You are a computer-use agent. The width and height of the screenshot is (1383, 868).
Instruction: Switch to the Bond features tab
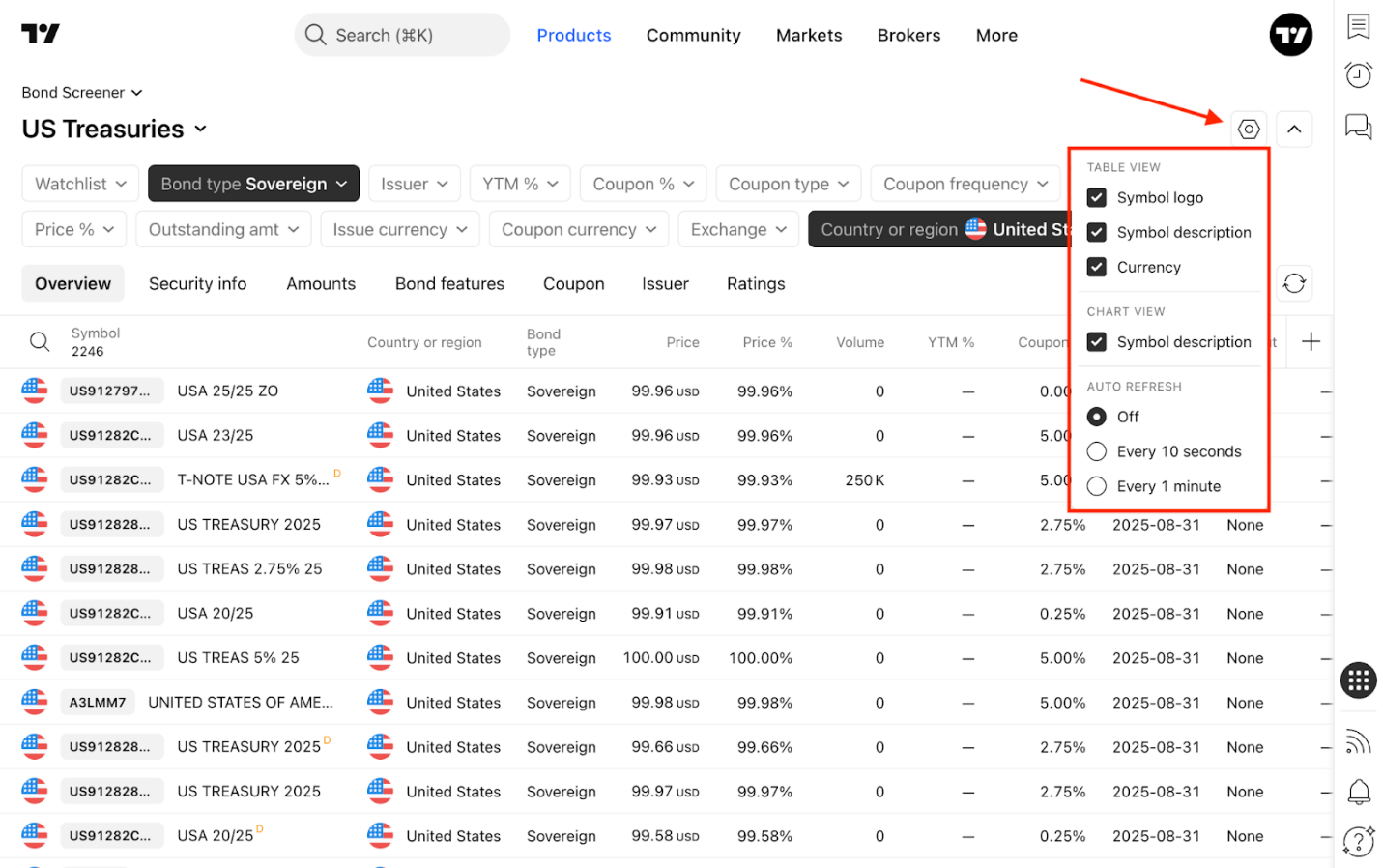tap(449, 283)
